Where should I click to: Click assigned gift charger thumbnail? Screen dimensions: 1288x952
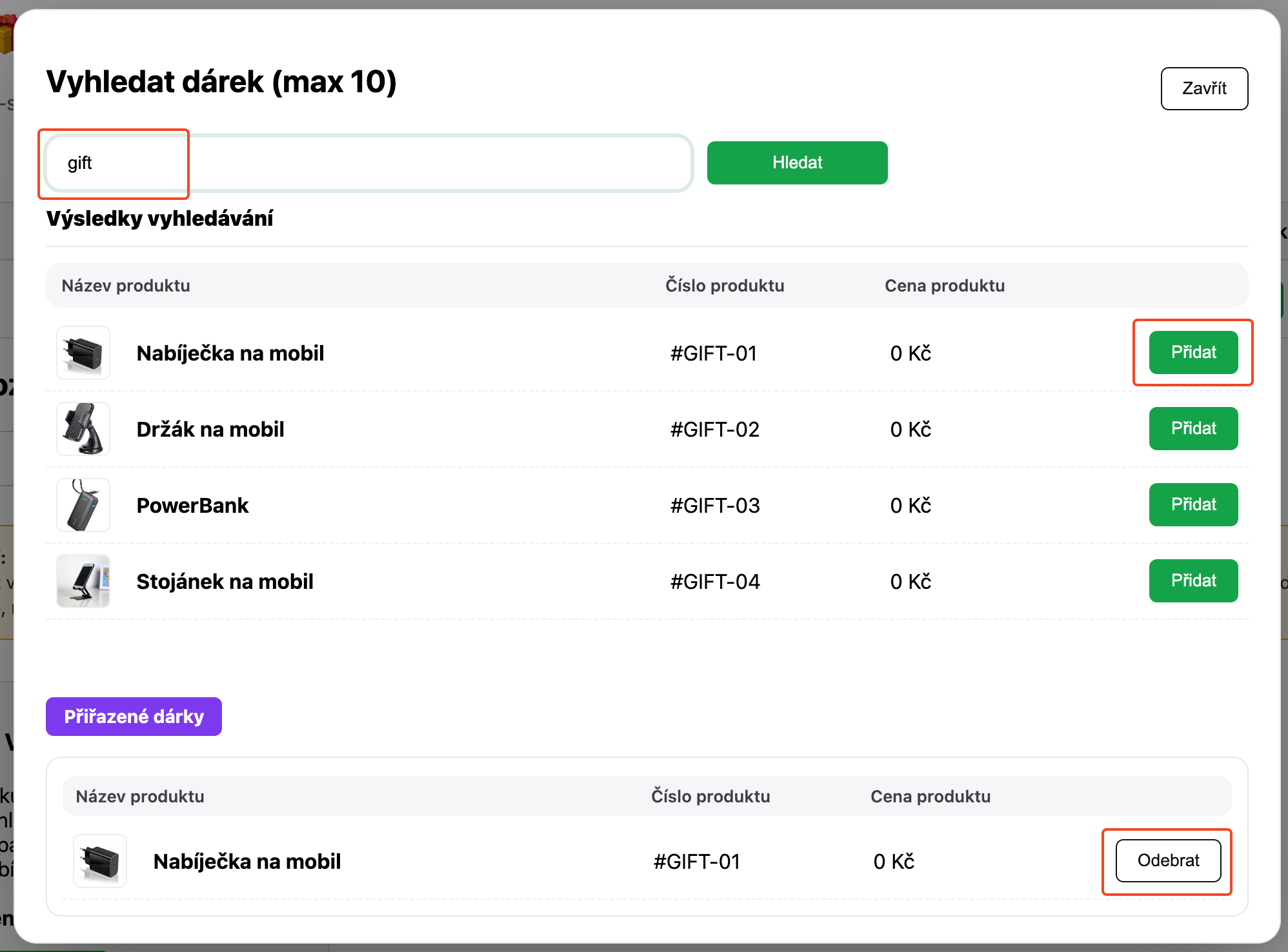100,861
